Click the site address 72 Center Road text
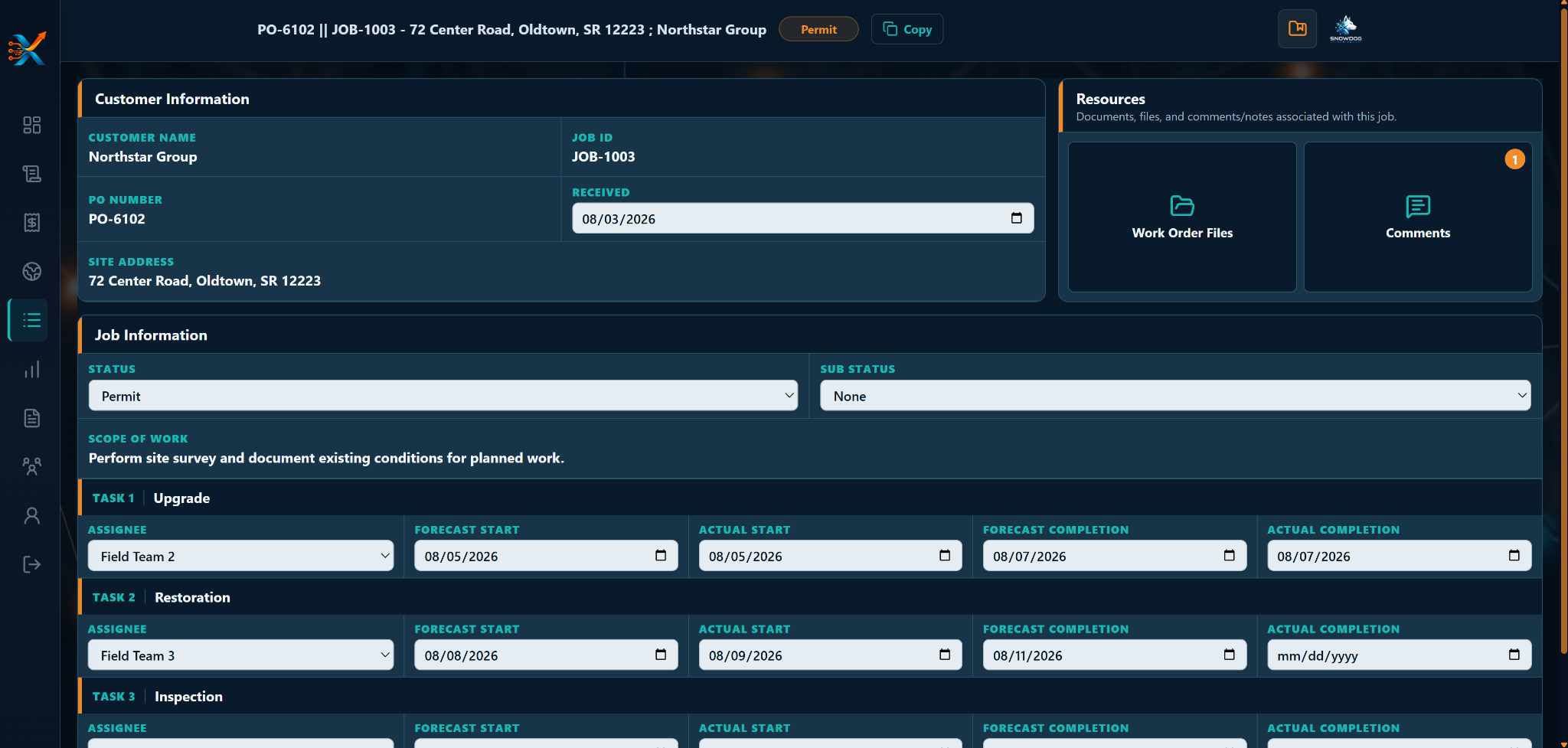The image size is (1568, 748). coord(204,280)
